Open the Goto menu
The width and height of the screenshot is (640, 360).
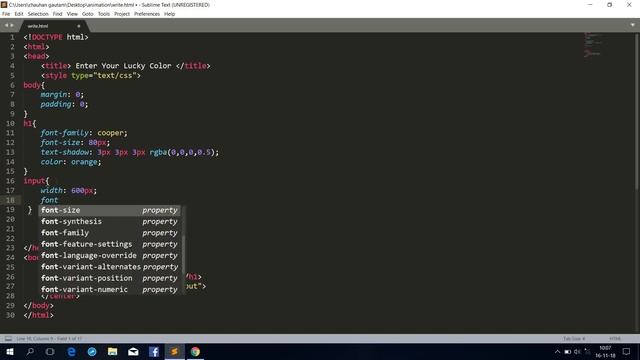(88, 14)
